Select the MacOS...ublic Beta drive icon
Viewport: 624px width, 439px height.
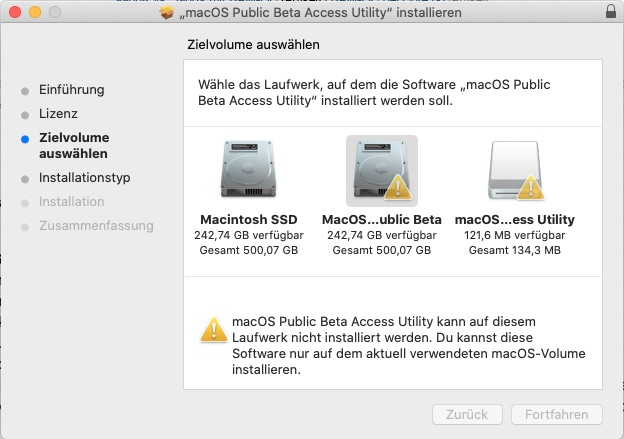pyautogui.click(x=382, y=170)
